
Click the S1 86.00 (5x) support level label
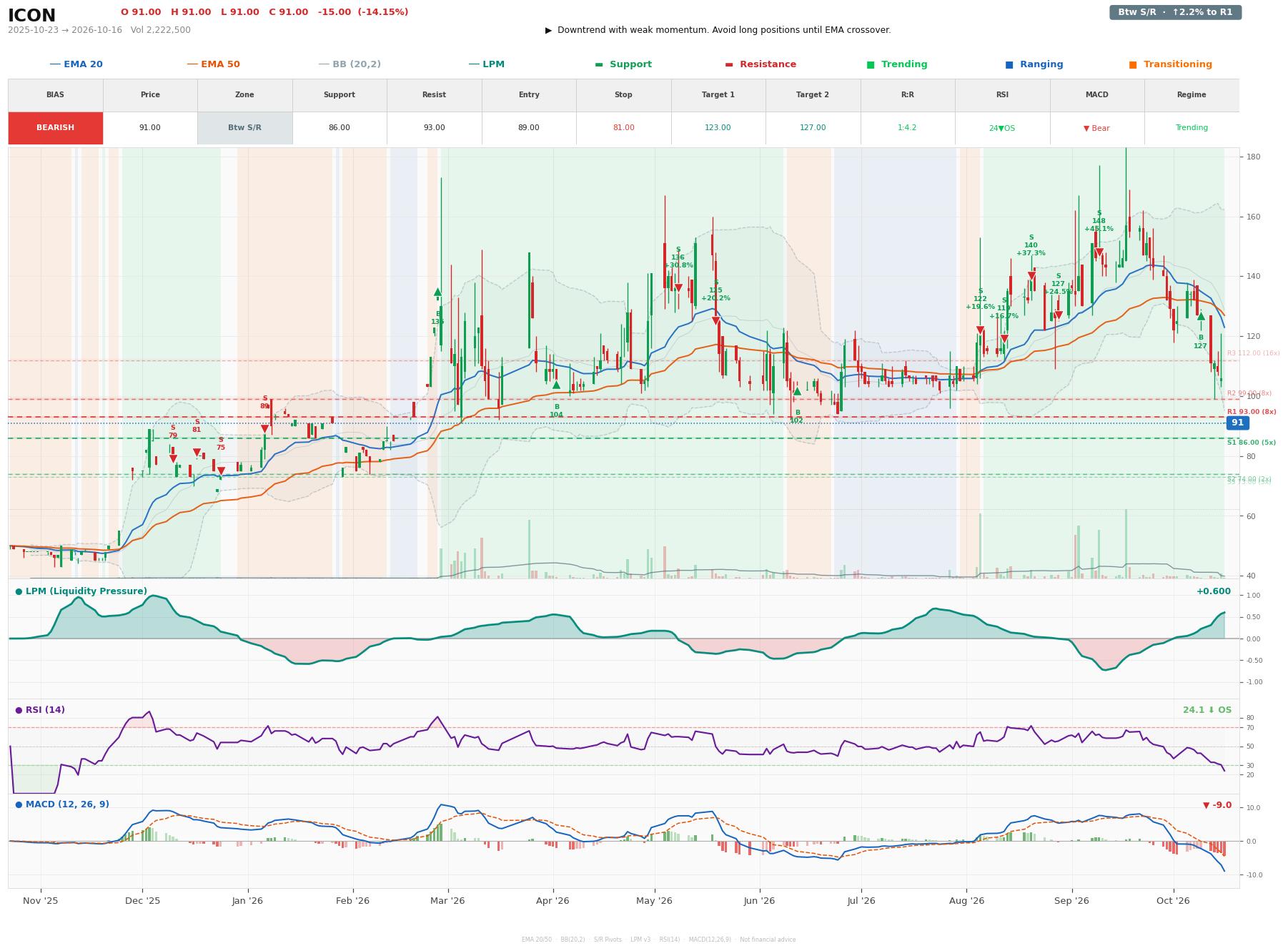click(1252, 443)
